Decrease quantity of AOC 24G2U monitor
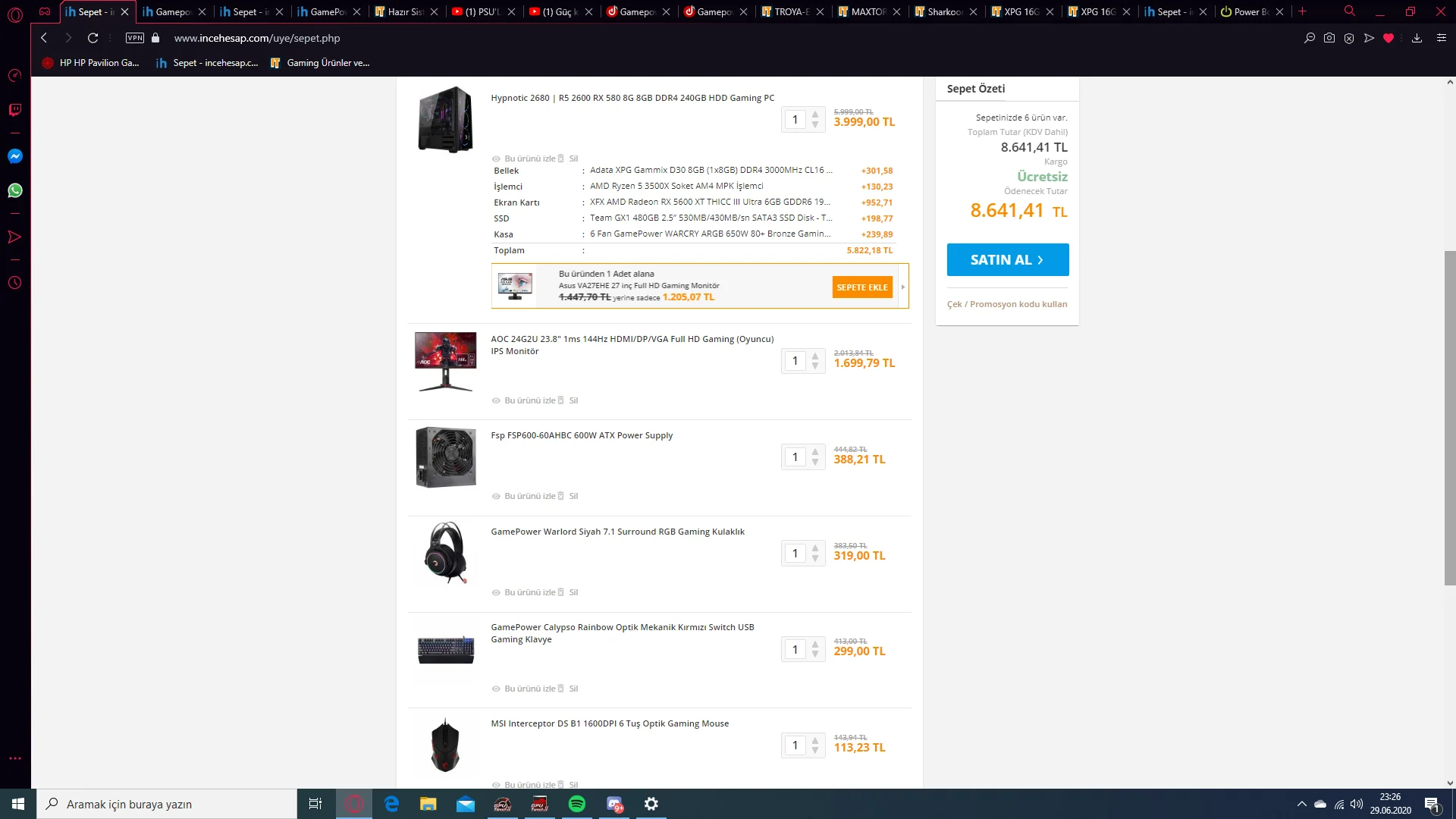Screen dimensions: 1456x819 (815, 366)
